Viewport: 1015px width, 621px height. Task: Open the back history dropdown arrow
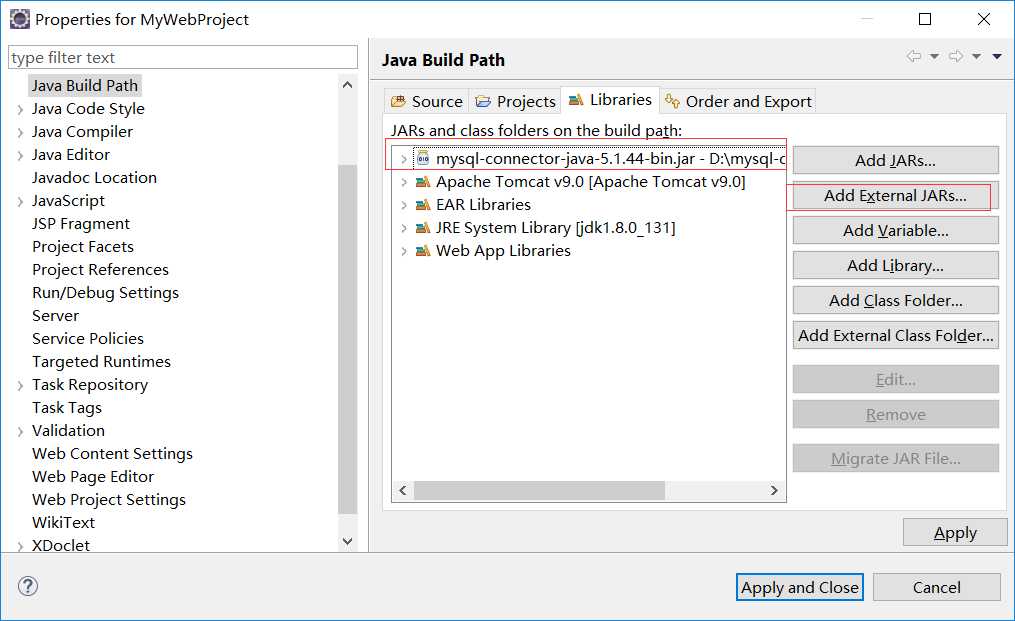(934, 56)
